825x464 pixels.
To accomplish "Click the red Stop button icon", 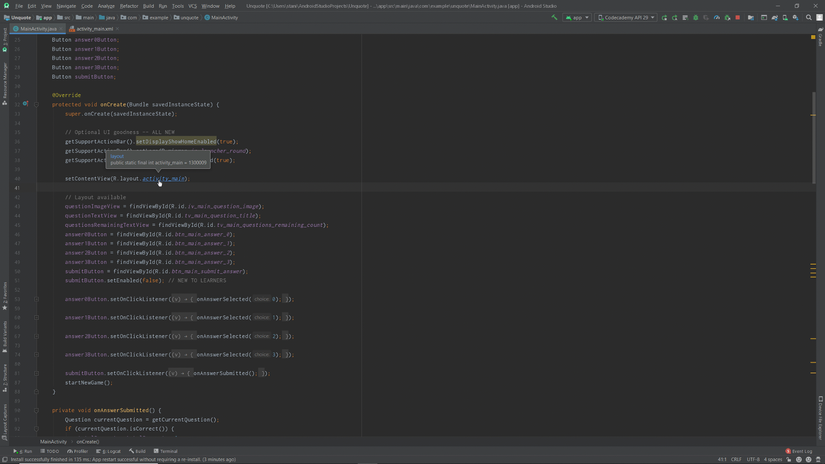I will [738, 17].
